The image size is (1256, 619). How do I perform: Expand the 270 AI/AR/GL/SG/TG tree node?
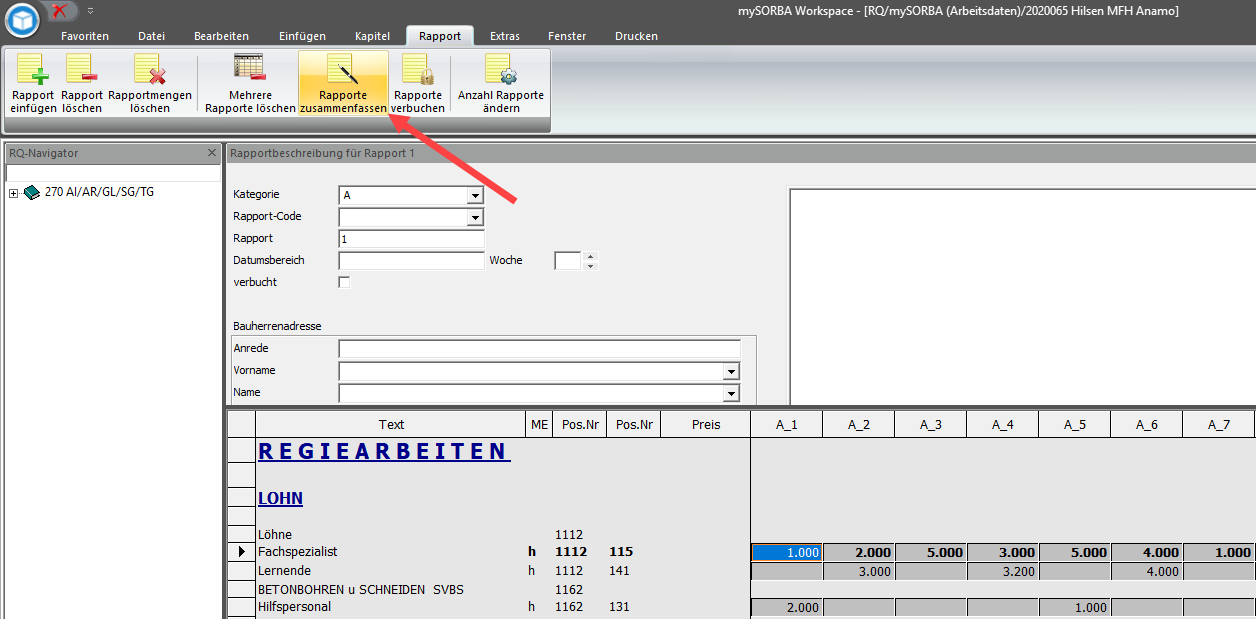[13, 193]
